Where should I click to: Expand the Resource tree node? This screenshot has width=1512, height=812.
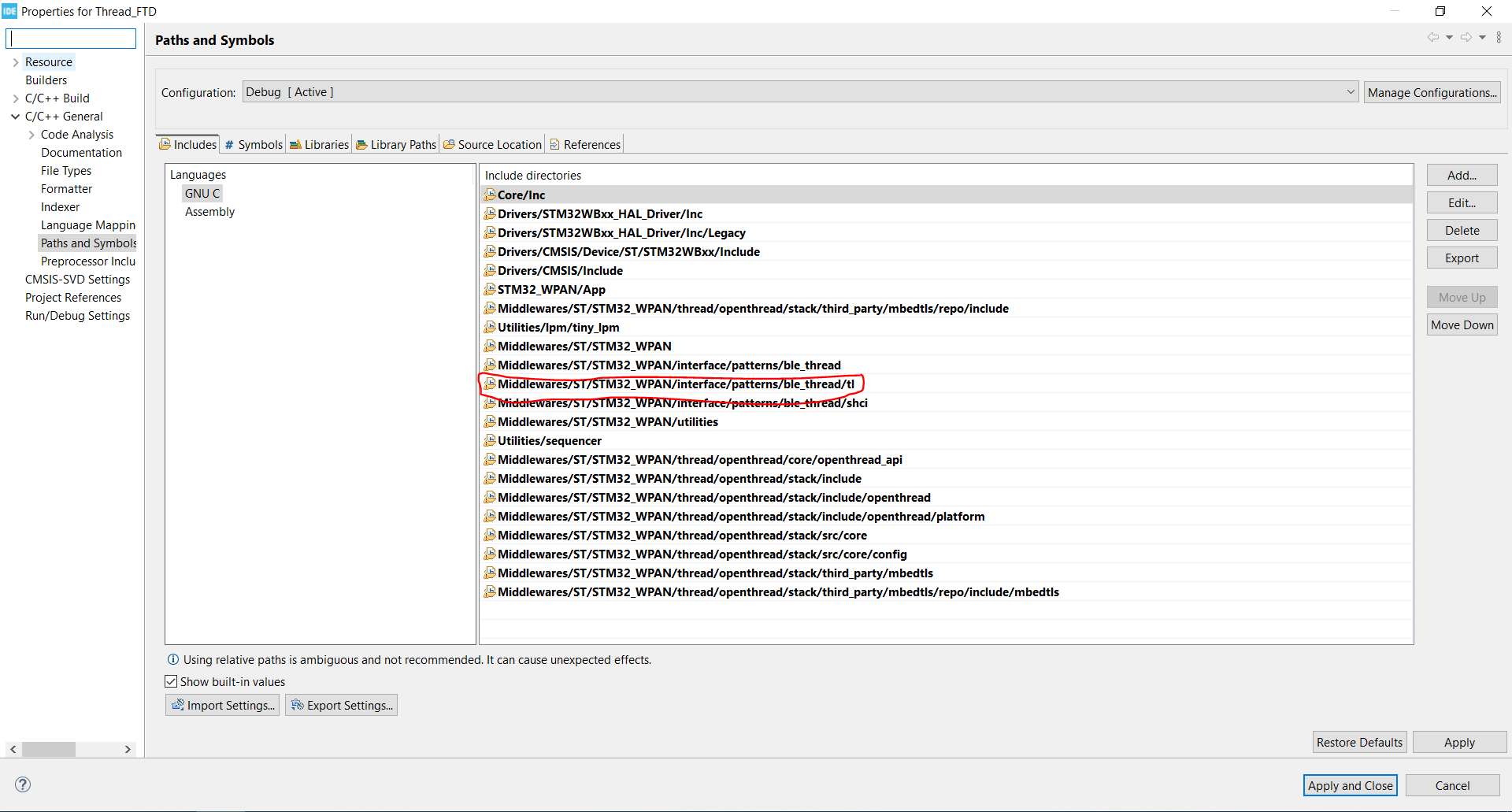(x=16, y=62)
